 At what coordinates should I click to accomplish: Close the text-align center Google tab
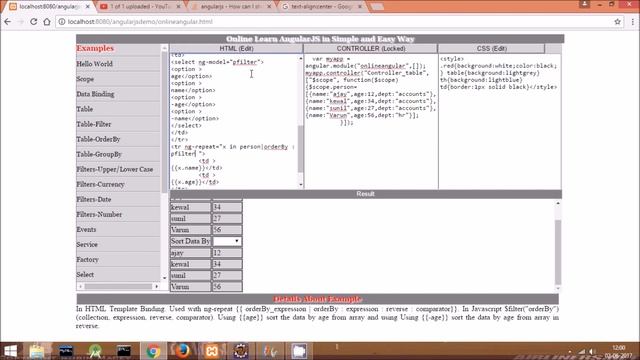[x=360, y=7]
